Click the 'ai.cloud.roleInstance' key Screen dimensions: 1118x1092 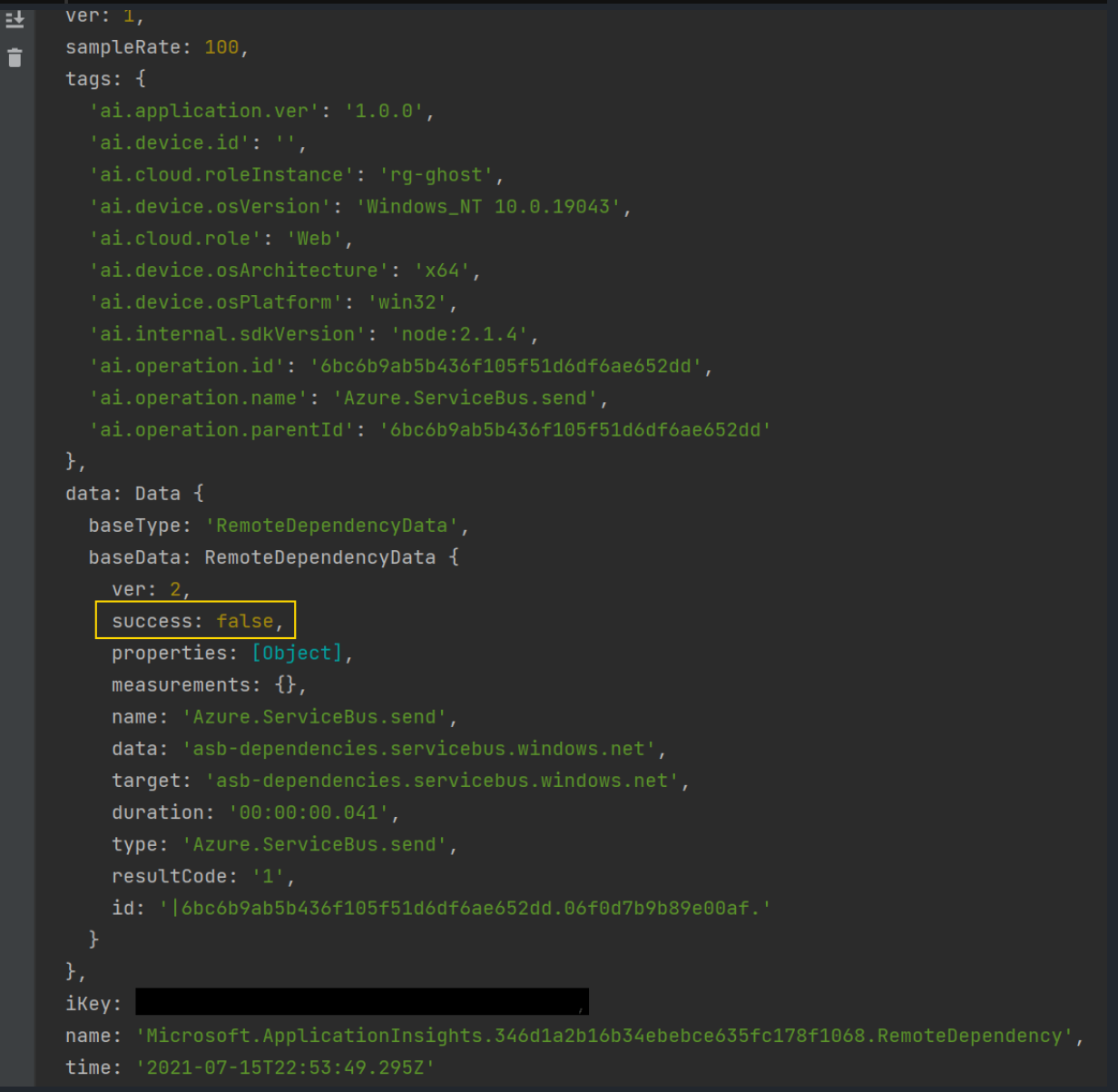(x=221, y=174)
